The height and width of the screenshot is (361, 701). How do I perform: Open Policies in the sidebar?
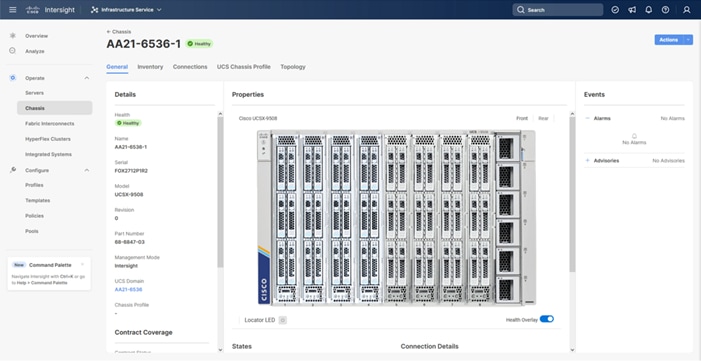click(34, 216)
